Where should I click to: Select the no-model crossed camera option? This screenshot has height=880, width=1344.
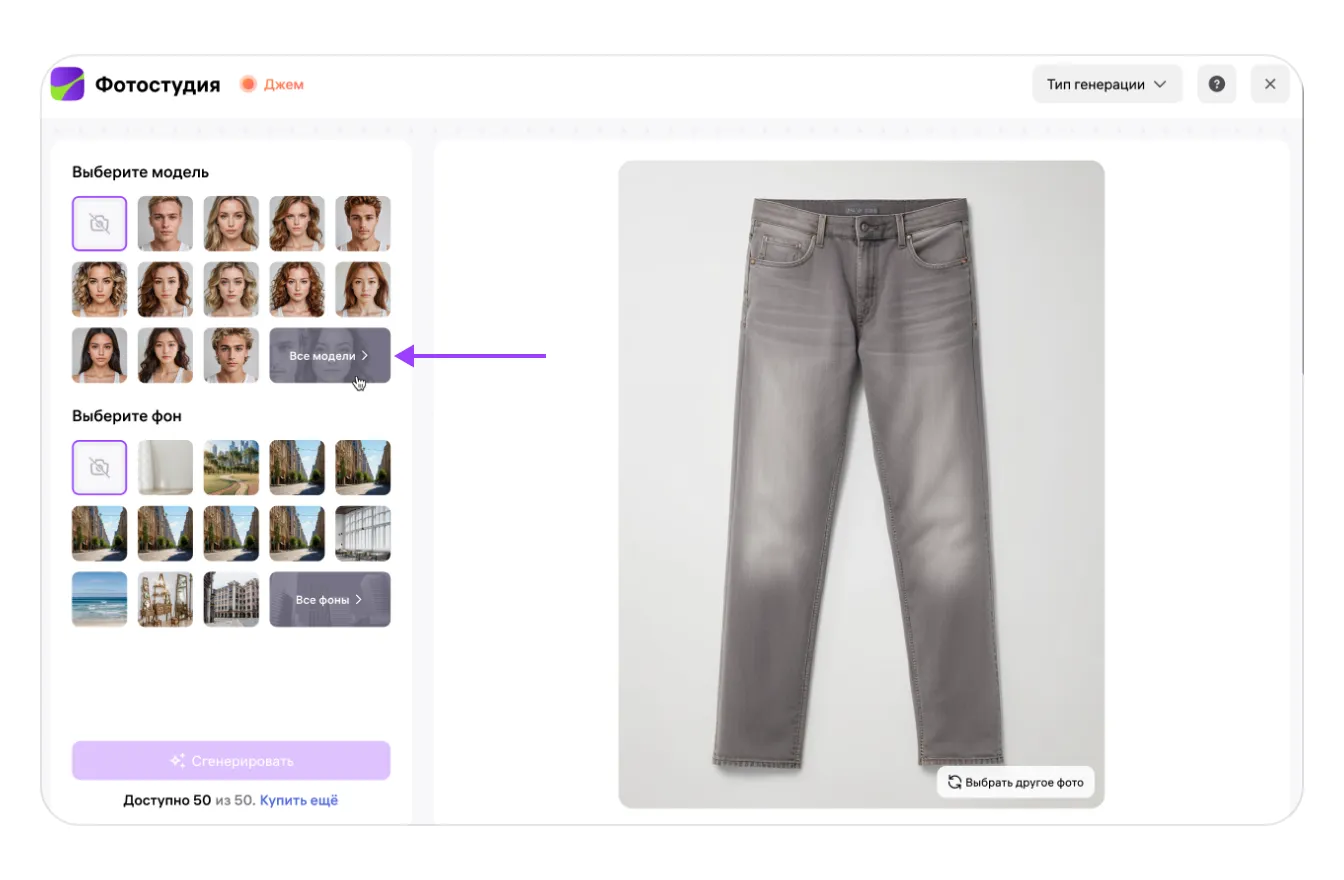click(x=99, y=223)
